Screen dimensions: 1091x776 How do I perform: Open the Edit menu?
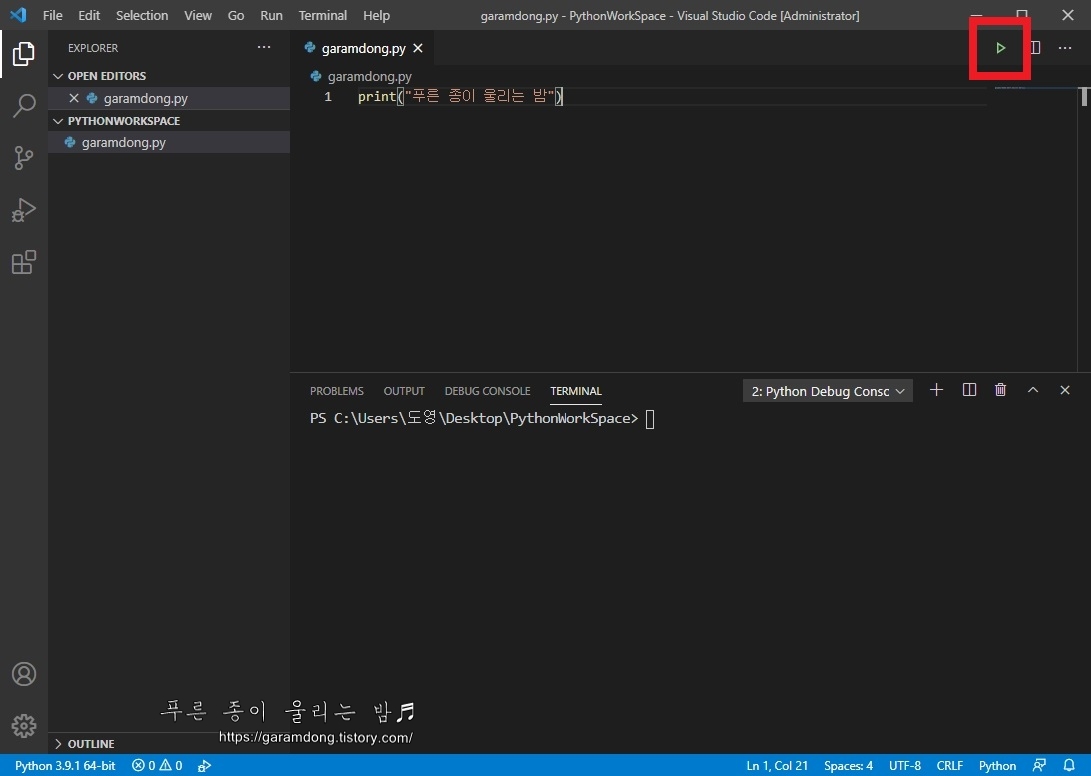coord(89,15)
